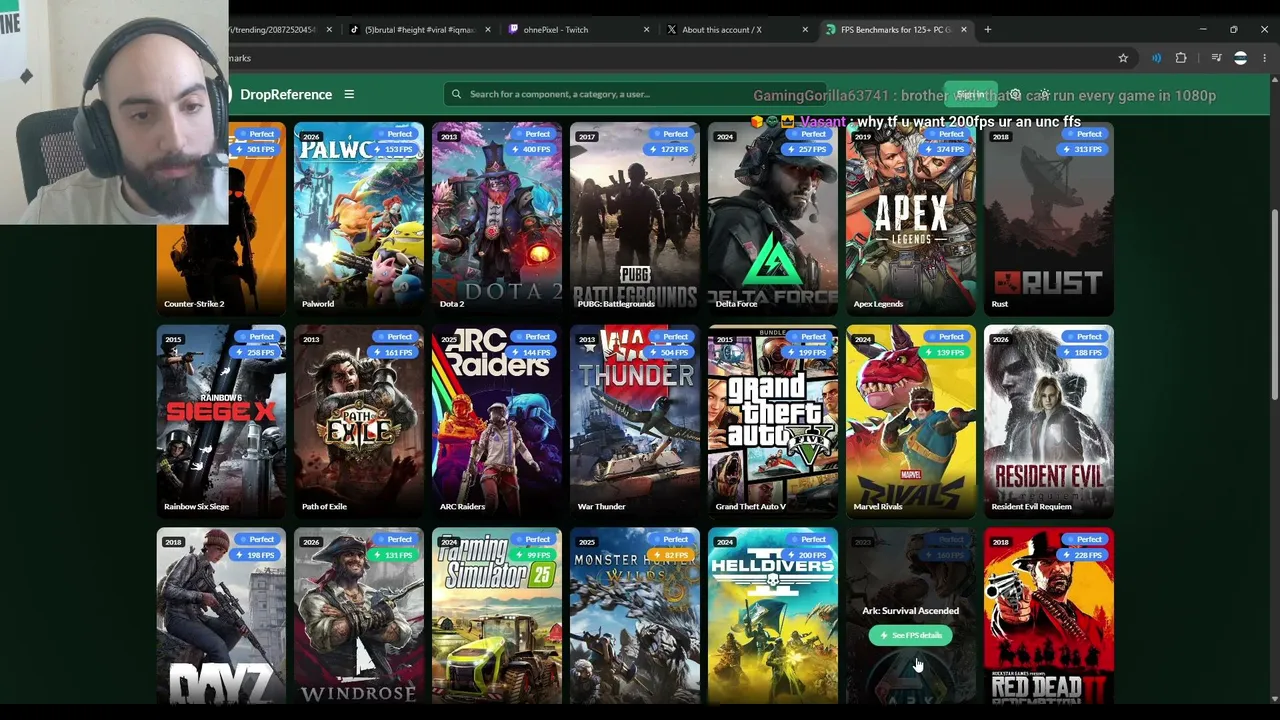Minimize the browser window
Viewport: 1280px width, 720px height.
pyautogui.click(x=1203, y=30)
